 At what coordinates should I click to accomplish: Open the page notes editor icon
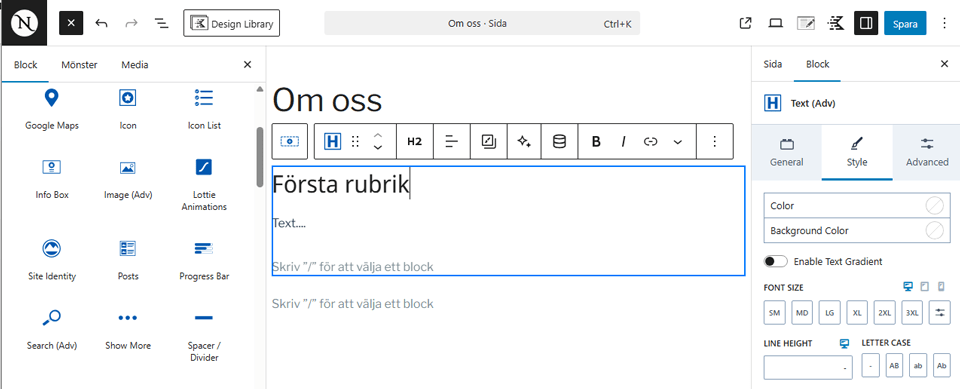pos(806,23)
